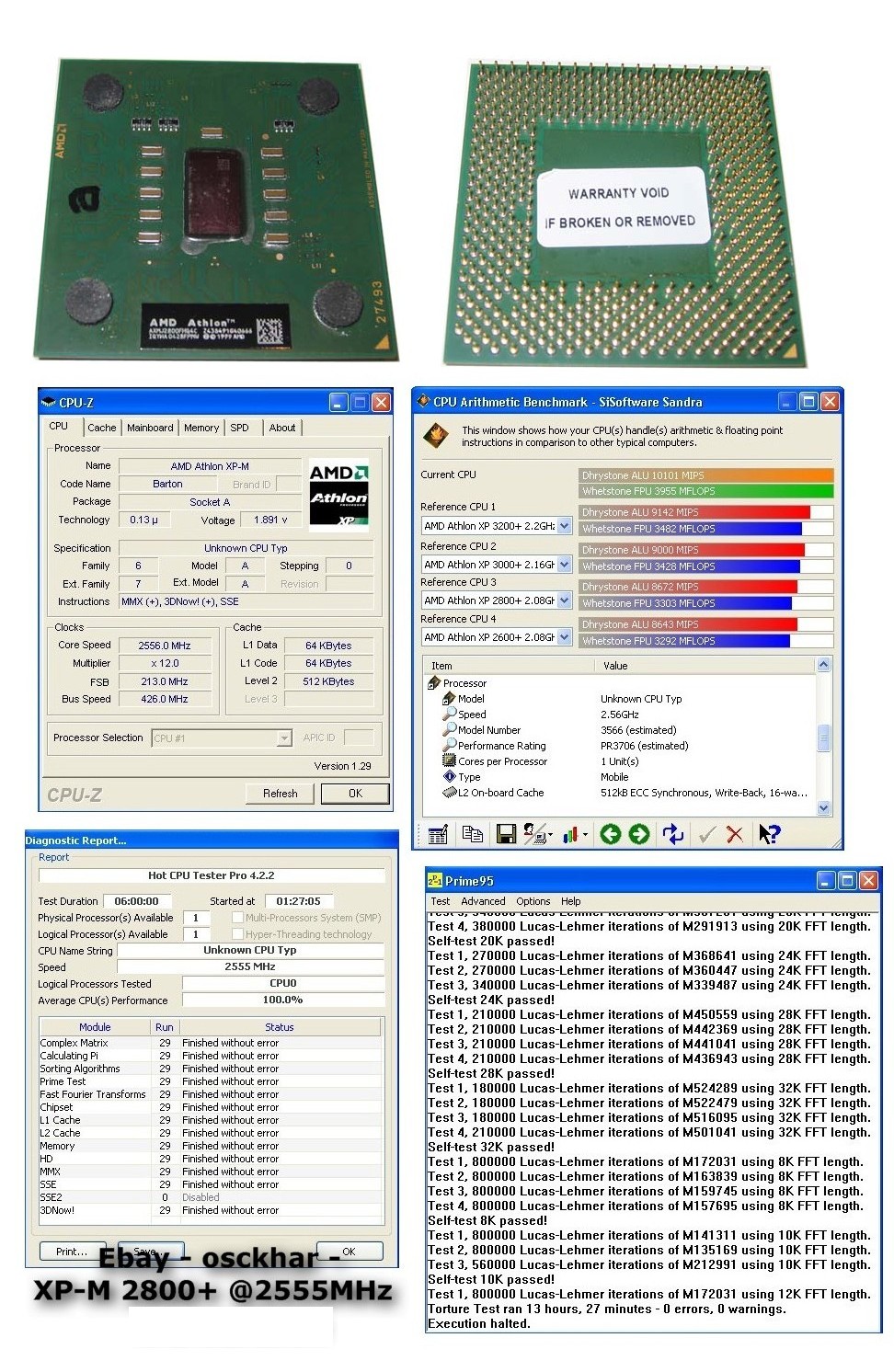The height and width of the screenshot is (1372, 894).
Task: Expand the Reference CPU 3 combo box
Action: [x=564, y=600]
